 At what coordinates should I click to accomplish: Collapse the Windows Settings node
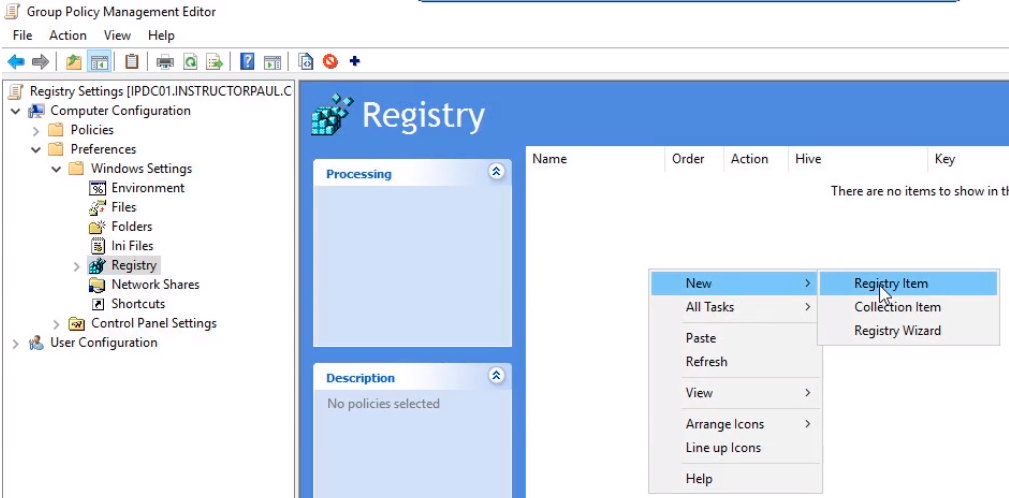point(57,169)
